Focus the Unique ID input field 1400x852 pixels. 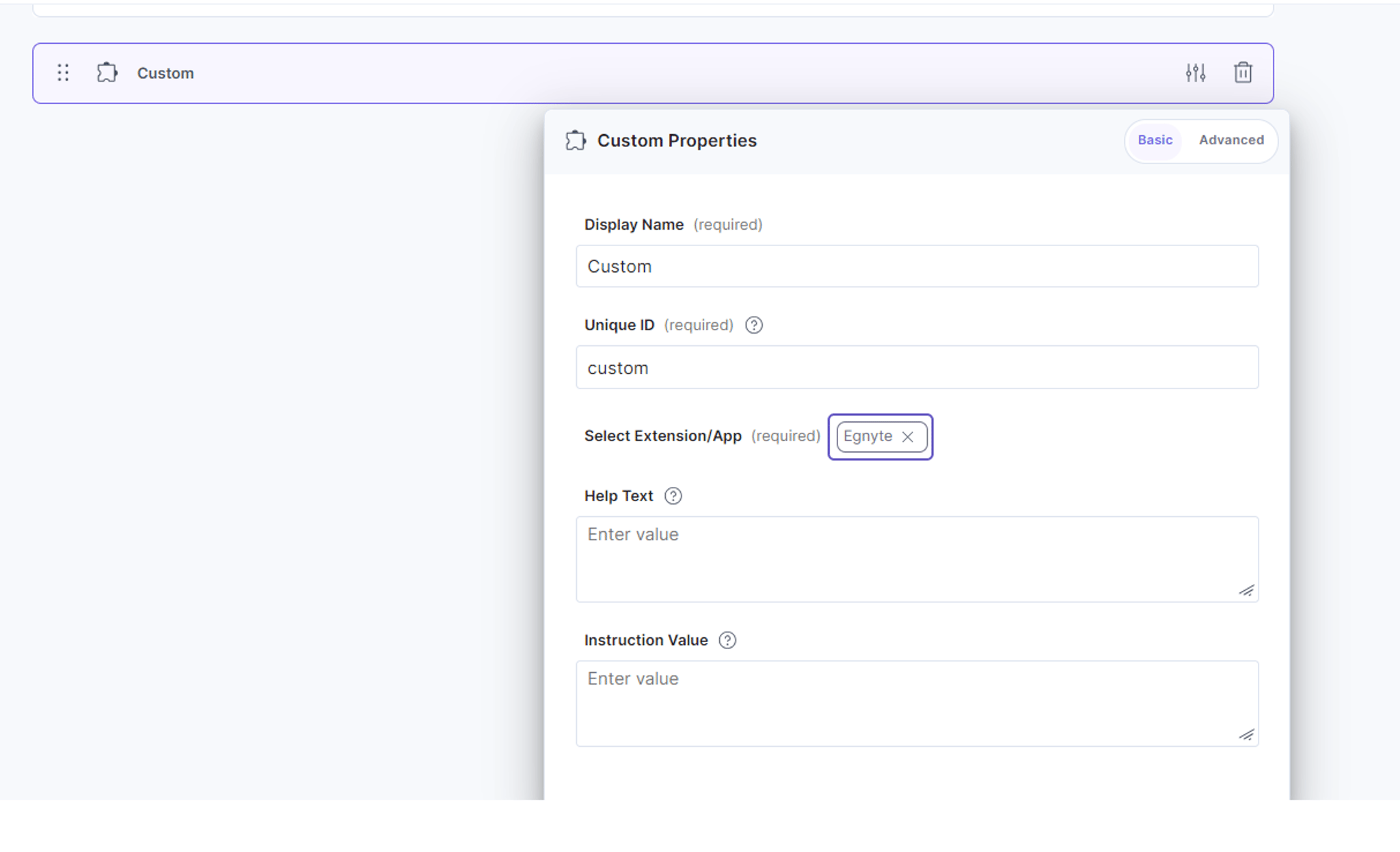[917, 367]
